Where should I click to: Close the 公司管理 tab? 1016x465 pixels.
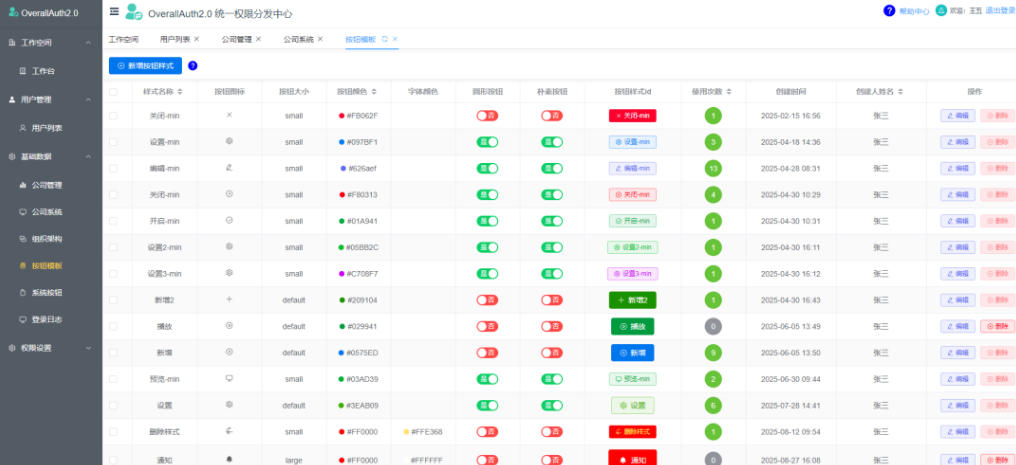click(259, 39)
